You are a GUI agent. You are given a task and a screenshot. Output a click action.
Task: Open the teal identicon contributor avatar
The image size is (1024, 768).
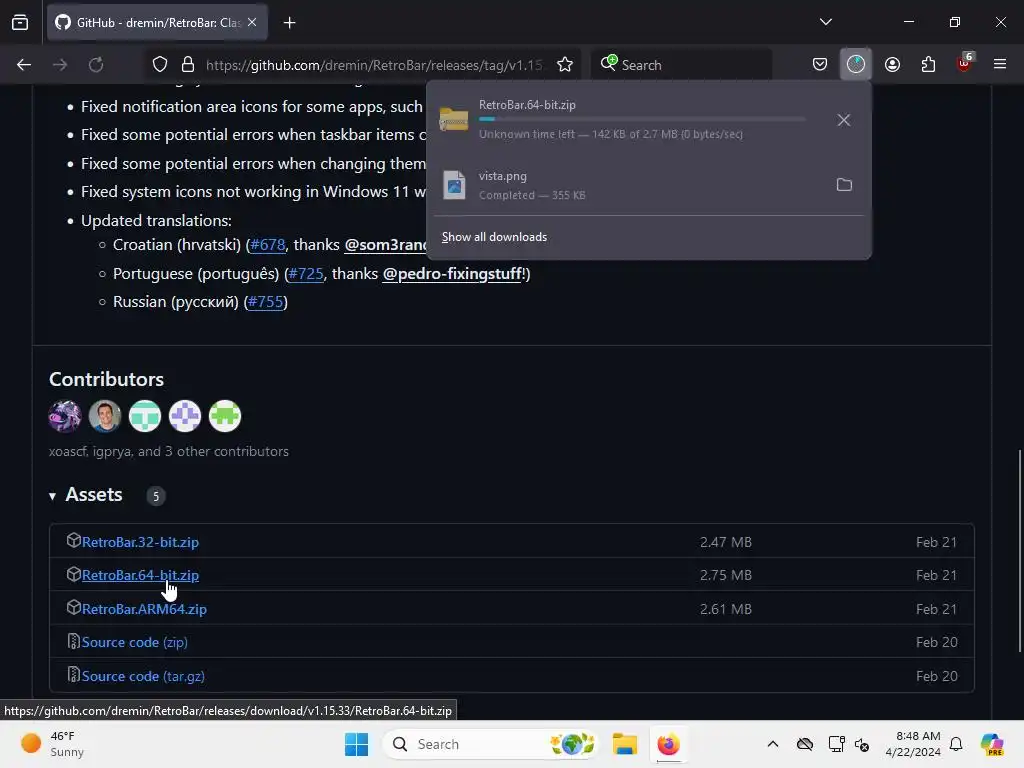pyautogui.click(x=145, y=416)
